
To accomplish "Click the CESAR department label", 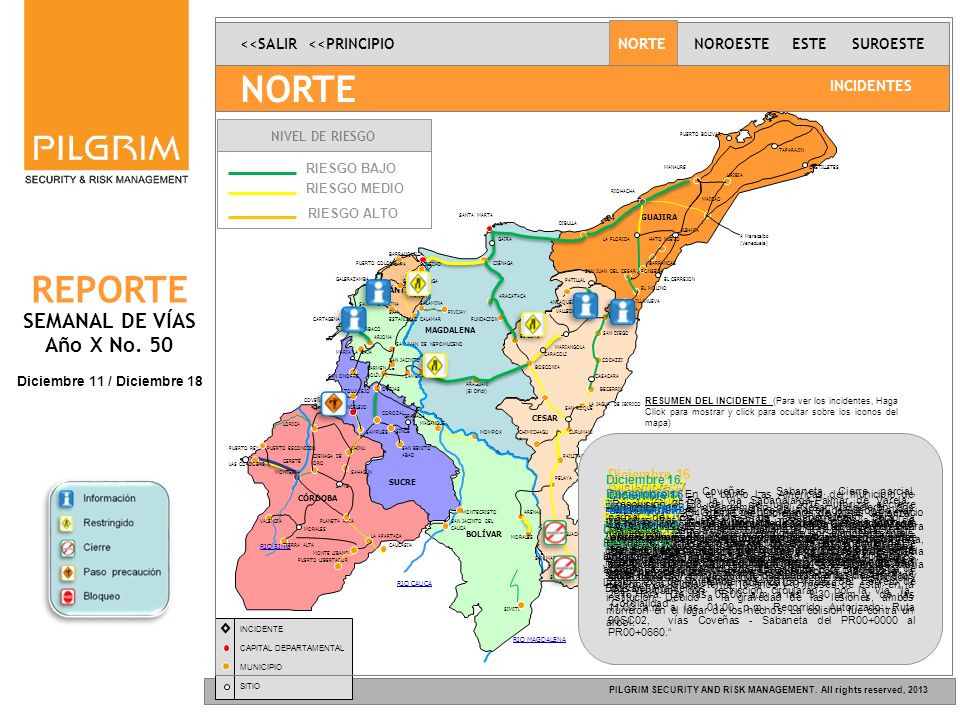I will point(544,418).
